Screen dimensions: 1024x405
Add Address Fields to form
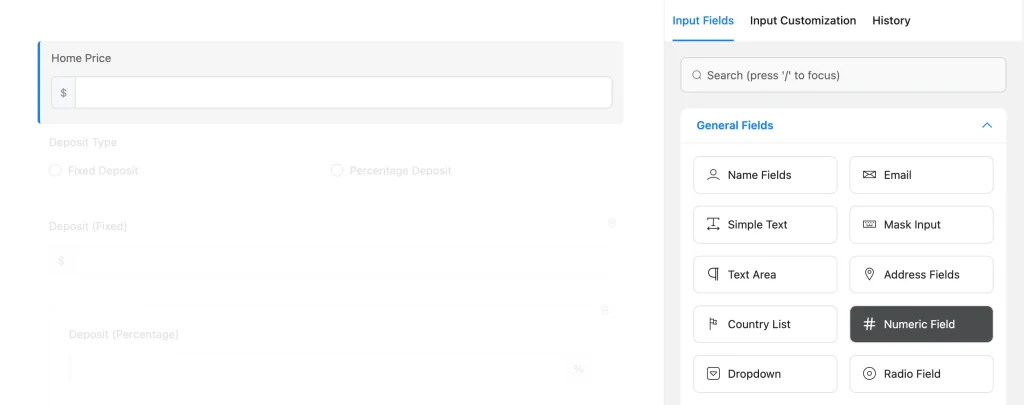pos(921,274)
